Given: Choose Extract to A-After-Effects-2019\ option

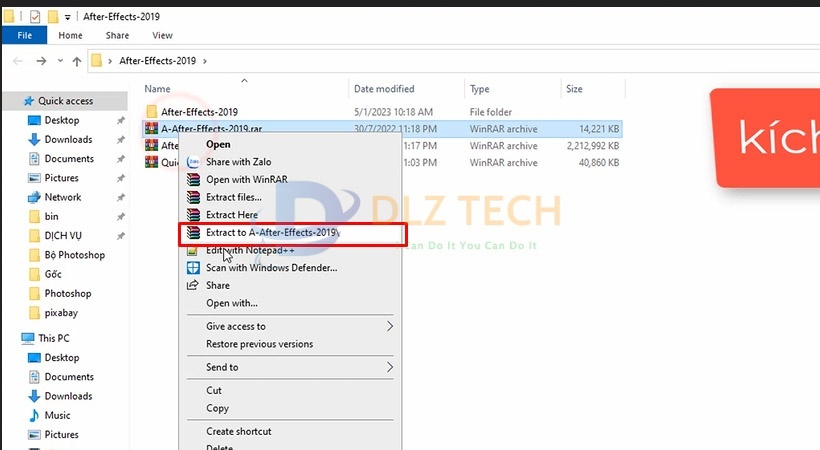Looking at the screenshot, I should 272,233.
